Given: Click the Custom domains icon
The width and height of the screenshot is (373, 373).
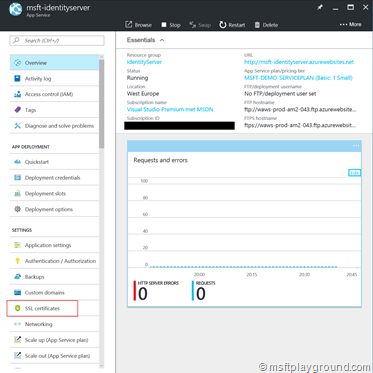Looking at the screenshot, I should (17, 293).
